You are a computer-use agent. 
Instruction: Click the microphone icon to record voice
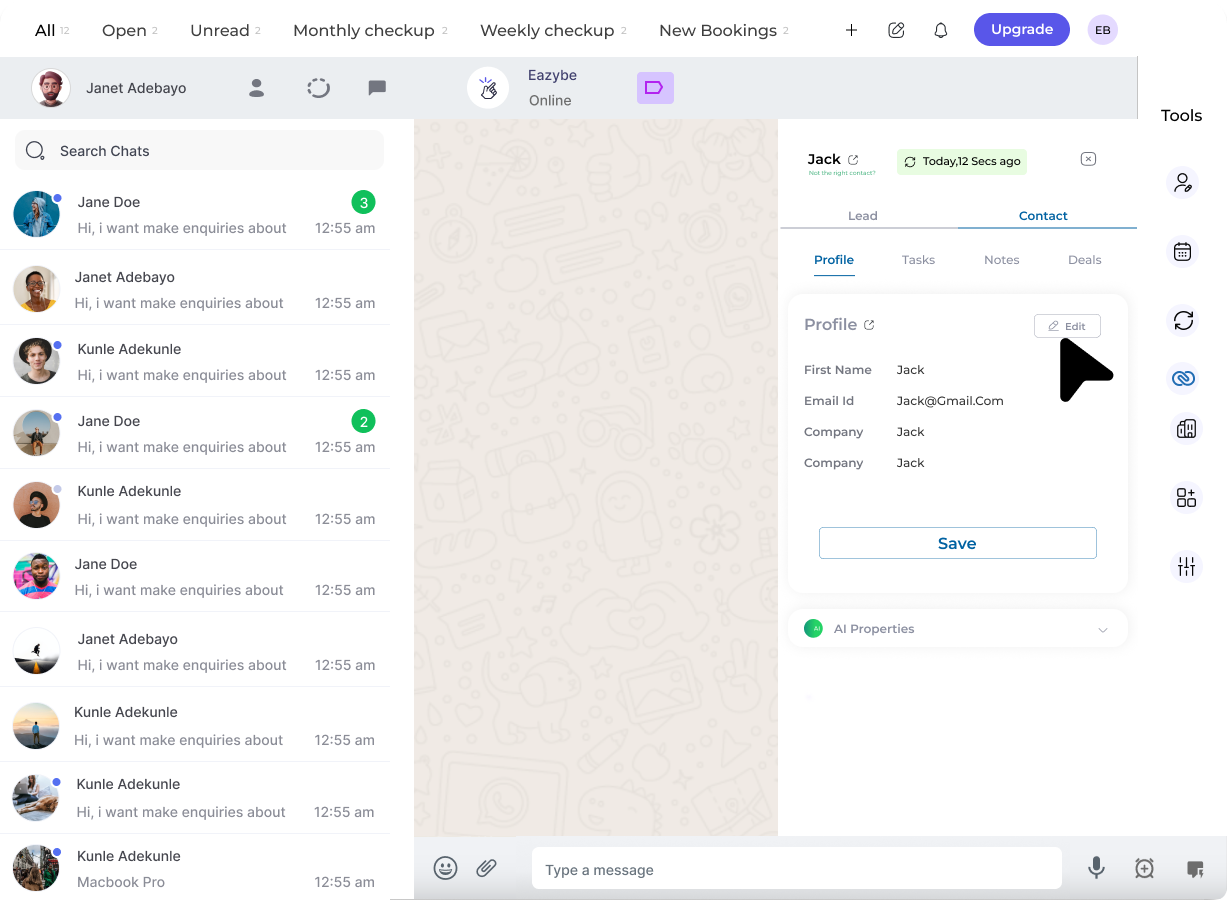coord(1096,868)
